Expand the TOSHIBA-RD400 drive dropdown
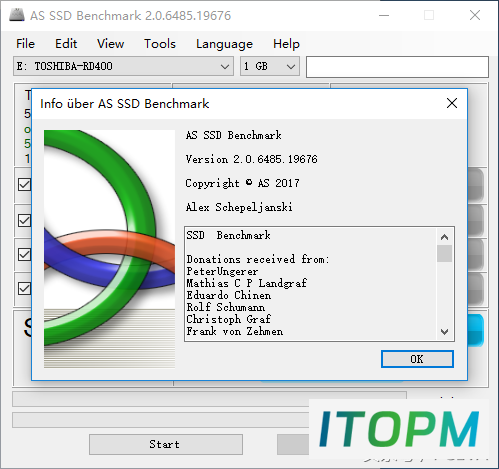The width and height of the screenshot is (499, 469). point(123,66)
